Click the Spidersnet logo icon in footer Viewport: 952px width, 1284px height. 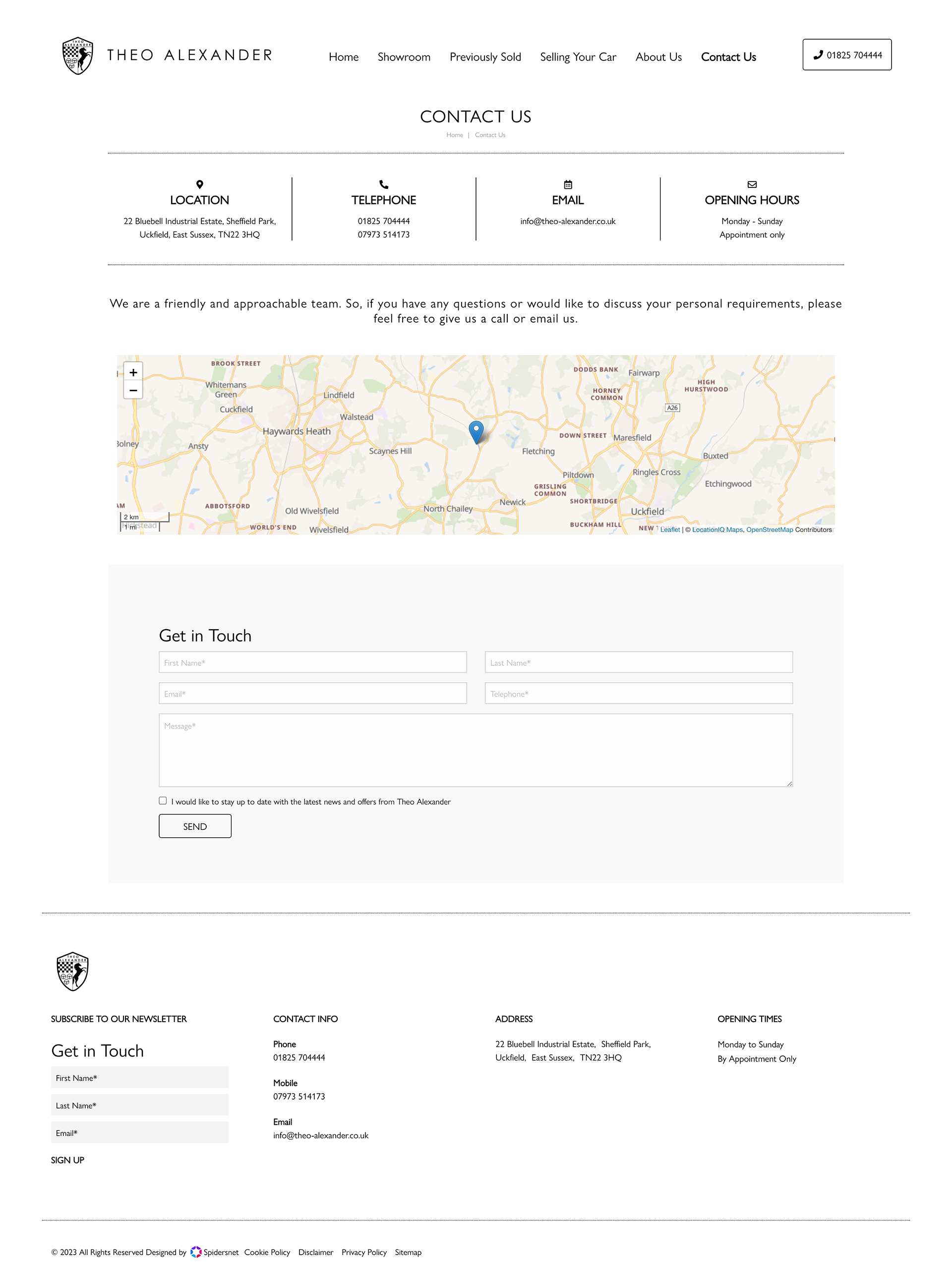coord(196,1252)
